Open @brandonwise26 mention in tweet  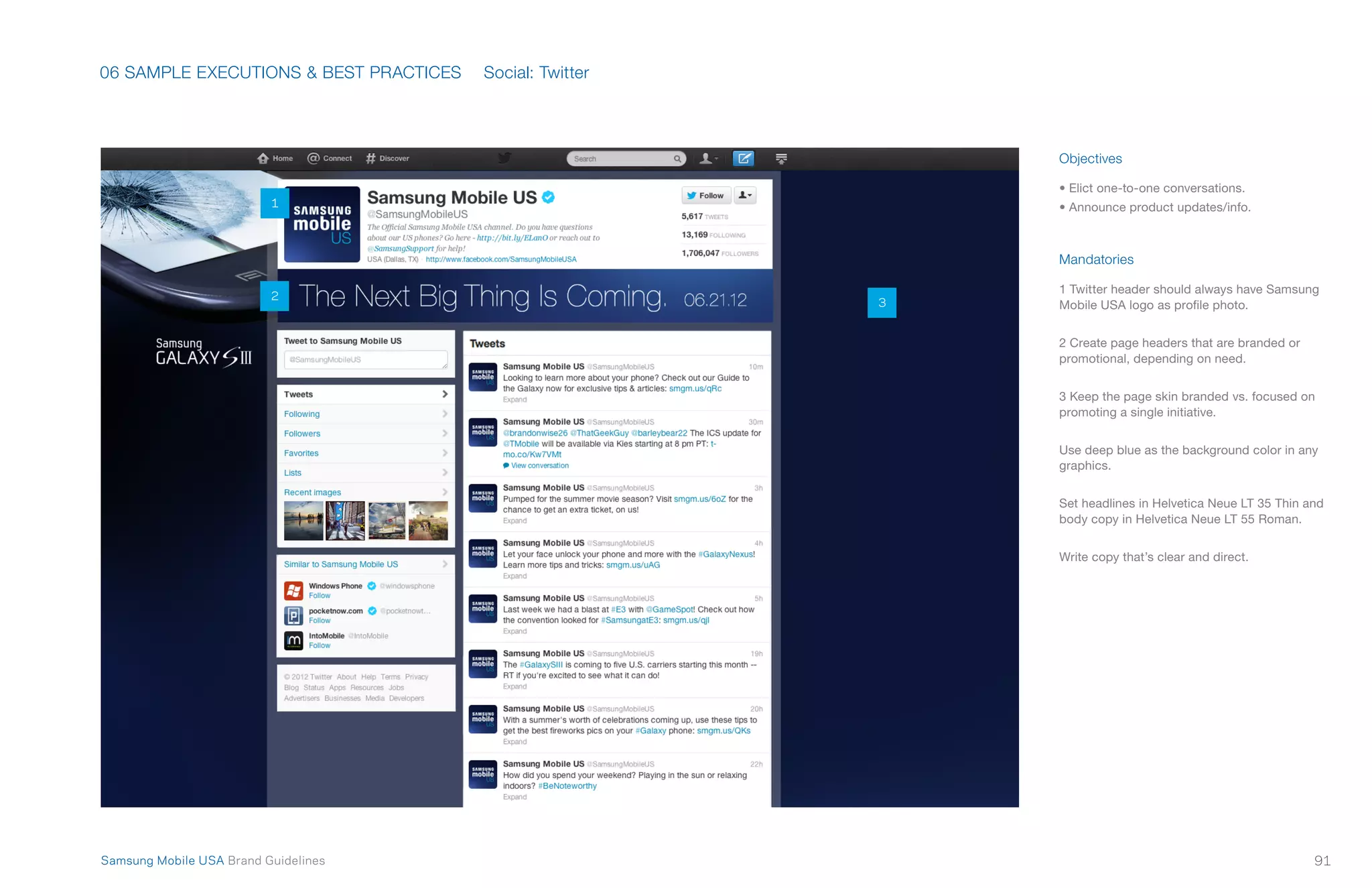point(535,433)
